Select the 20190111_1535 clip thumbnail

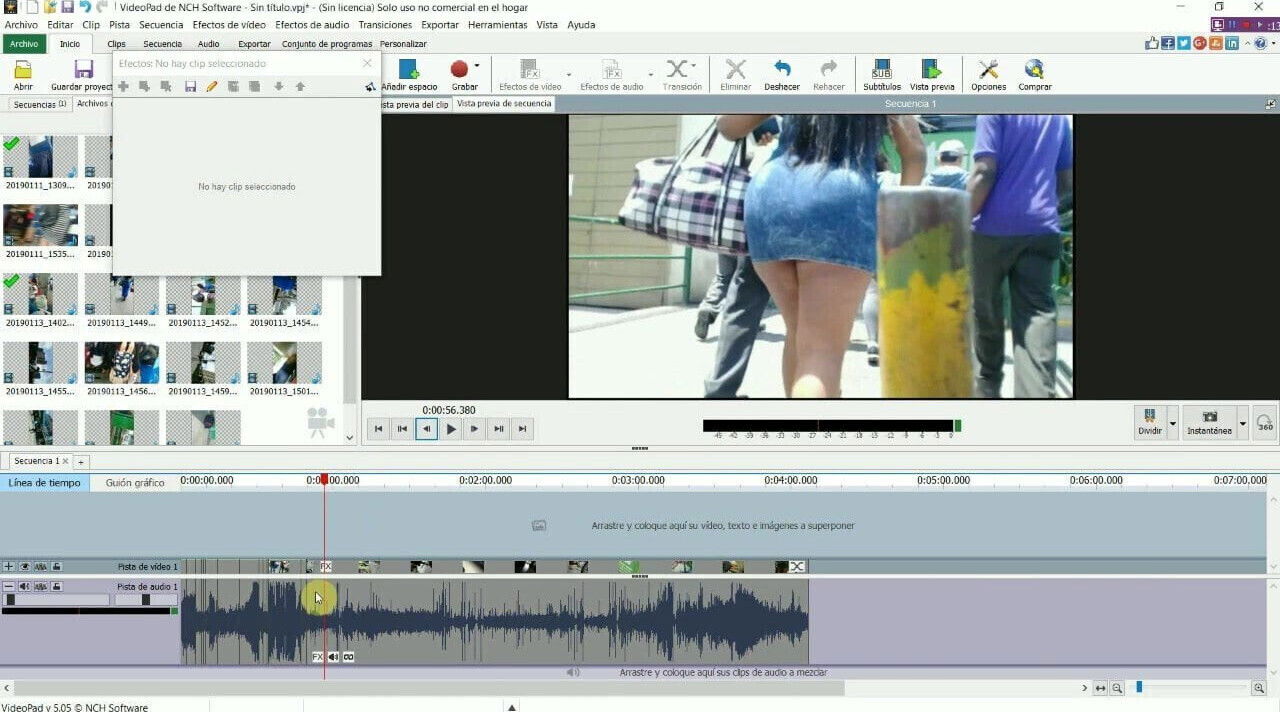point(40,225)
